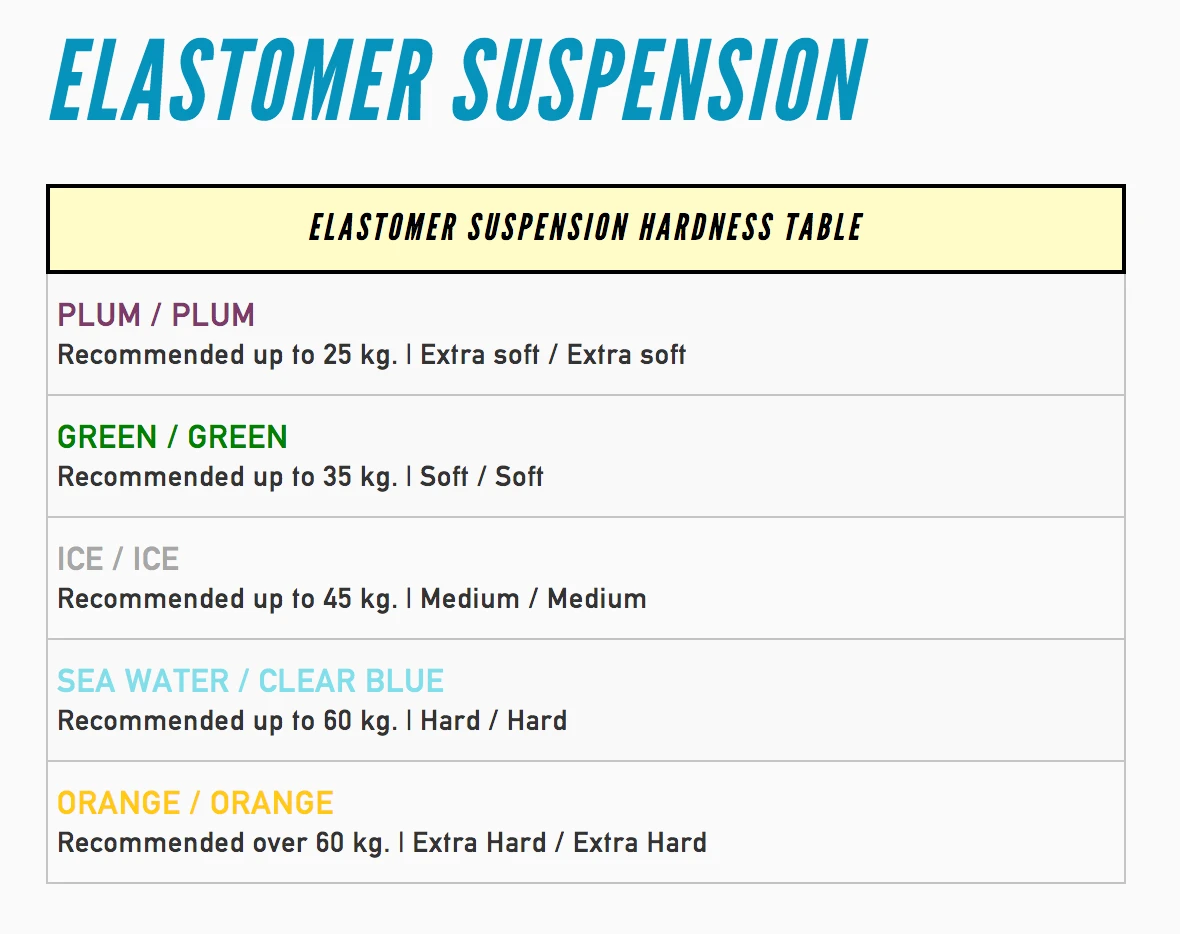Select the ORANGE / ORANGE row title

pyautogui.click(x=195, y=803)
